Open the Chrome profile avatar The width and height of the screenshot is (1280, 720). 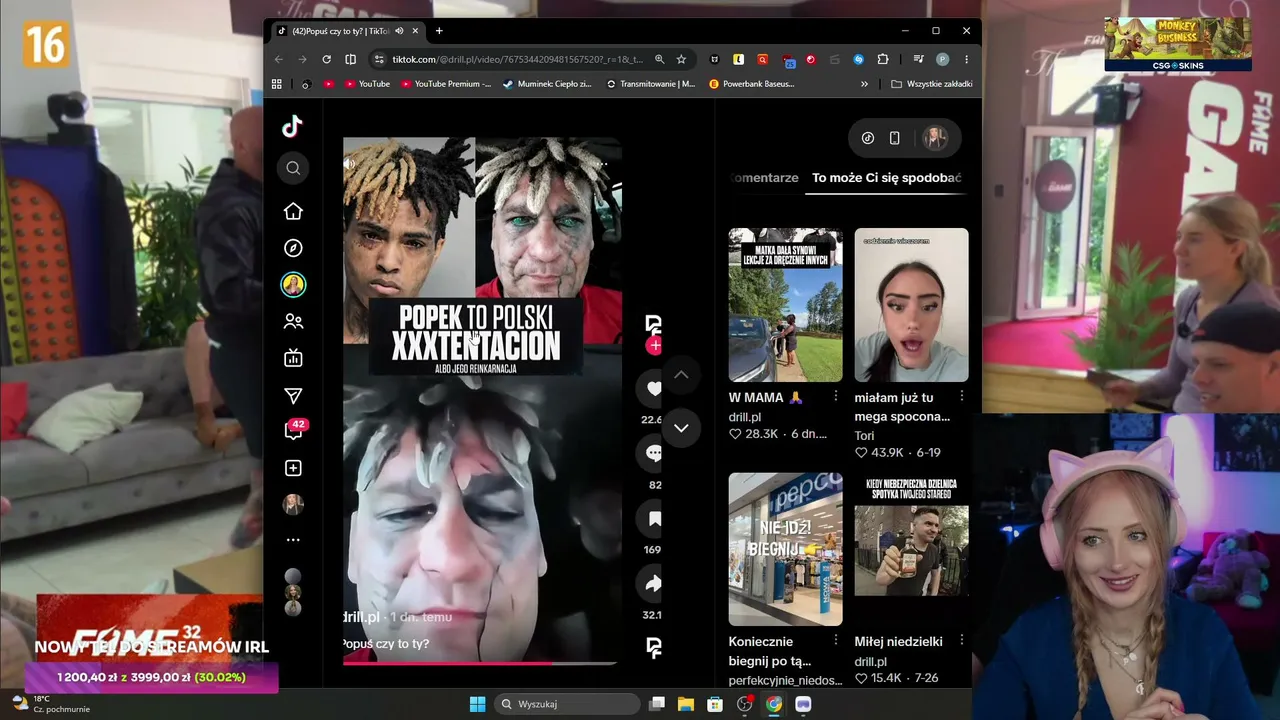[942, 59]
